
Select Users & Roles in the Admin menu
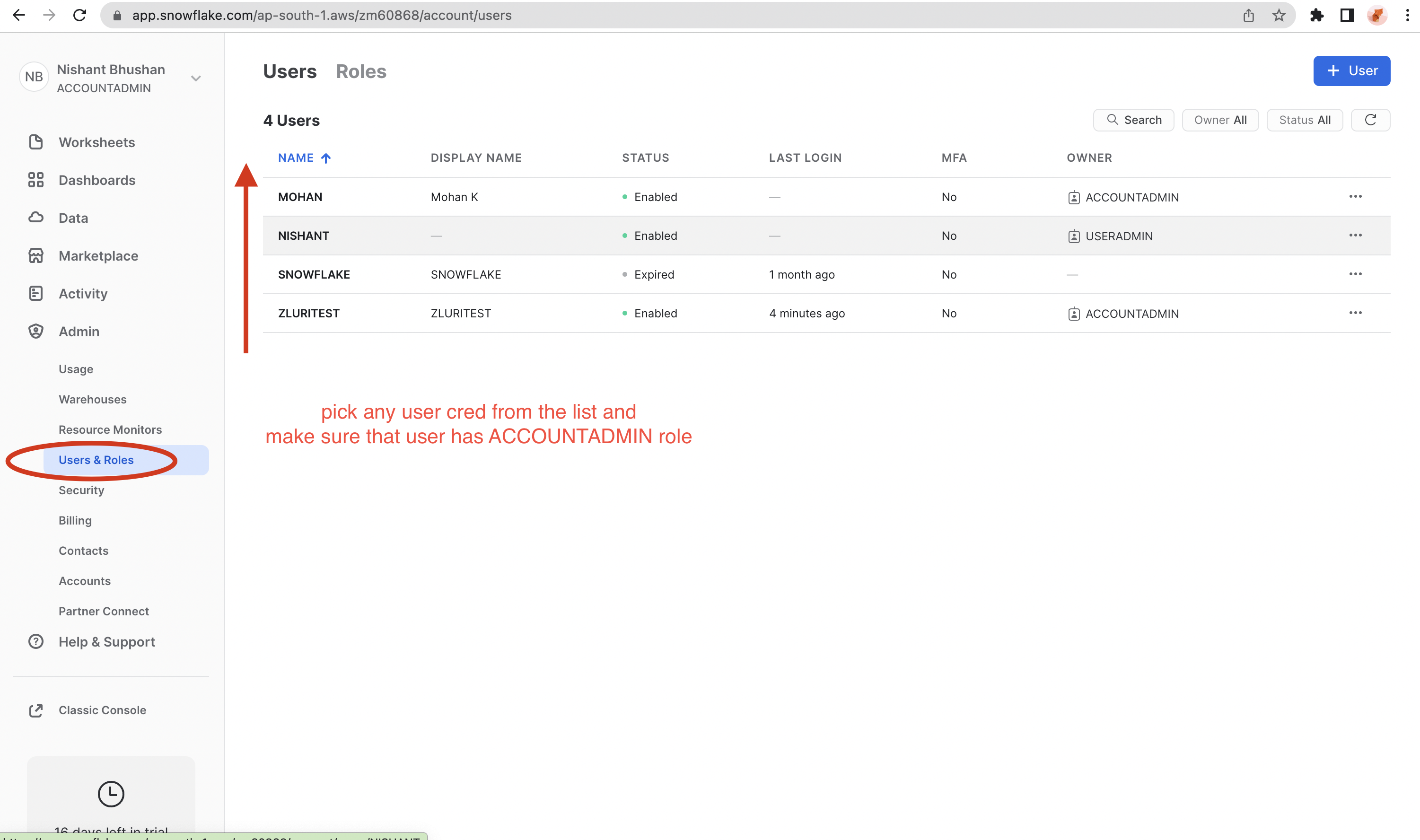pos(126,460)
